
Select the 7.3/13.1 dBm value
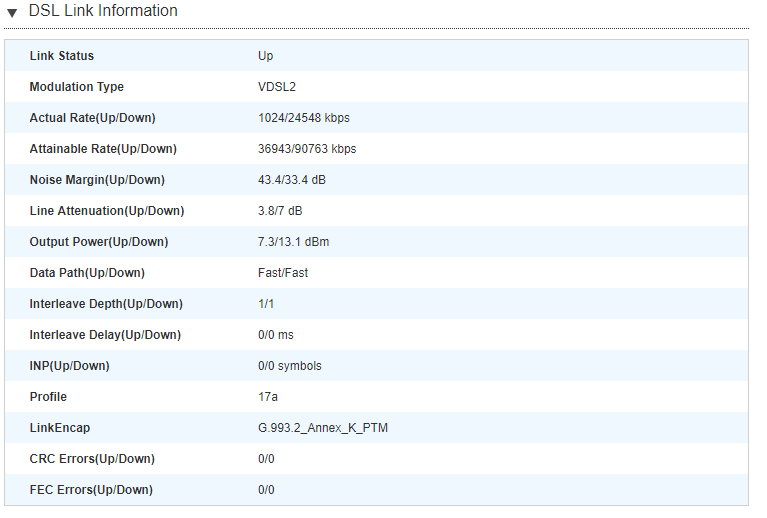pos(293,242)
